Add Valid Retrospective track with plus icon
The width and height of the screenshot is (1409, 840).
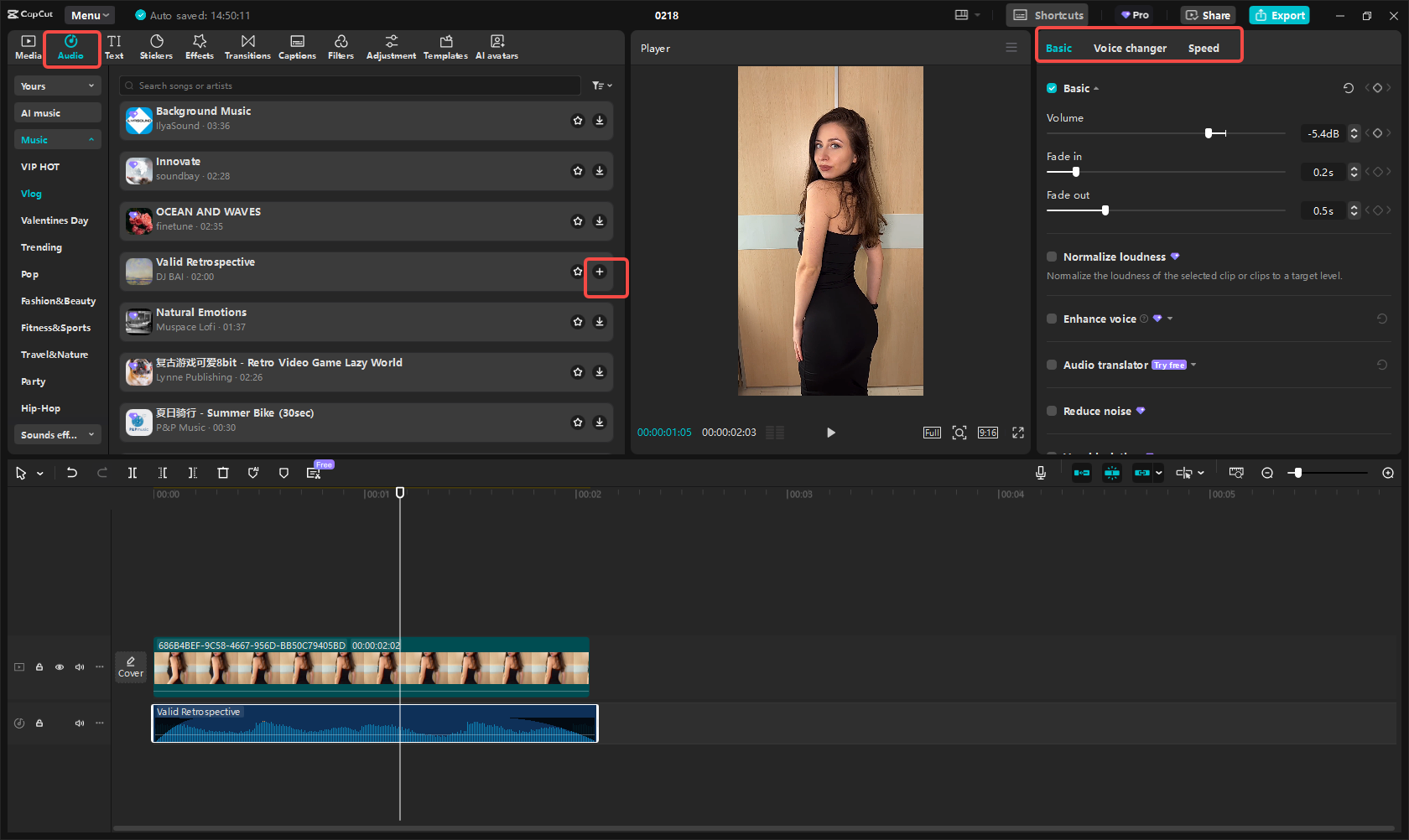[600, 272]
